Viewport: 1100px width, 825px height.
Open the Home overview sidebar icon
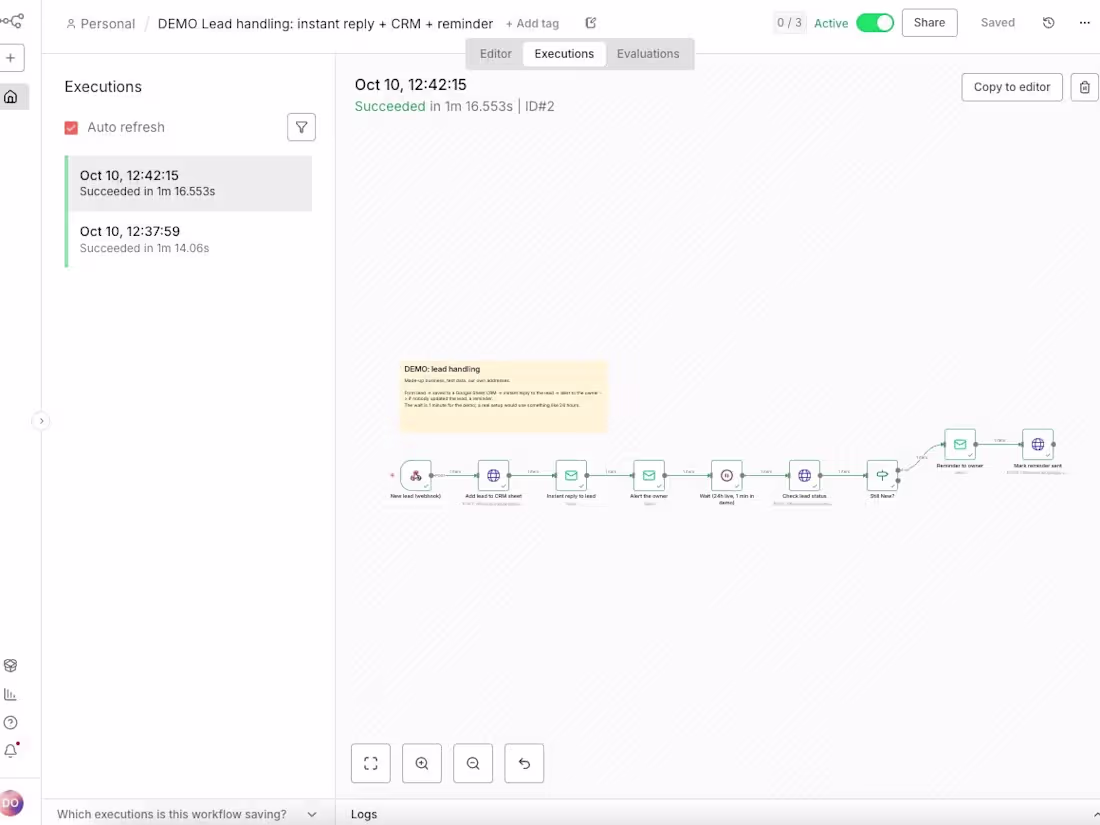click(x=11, y=97)
